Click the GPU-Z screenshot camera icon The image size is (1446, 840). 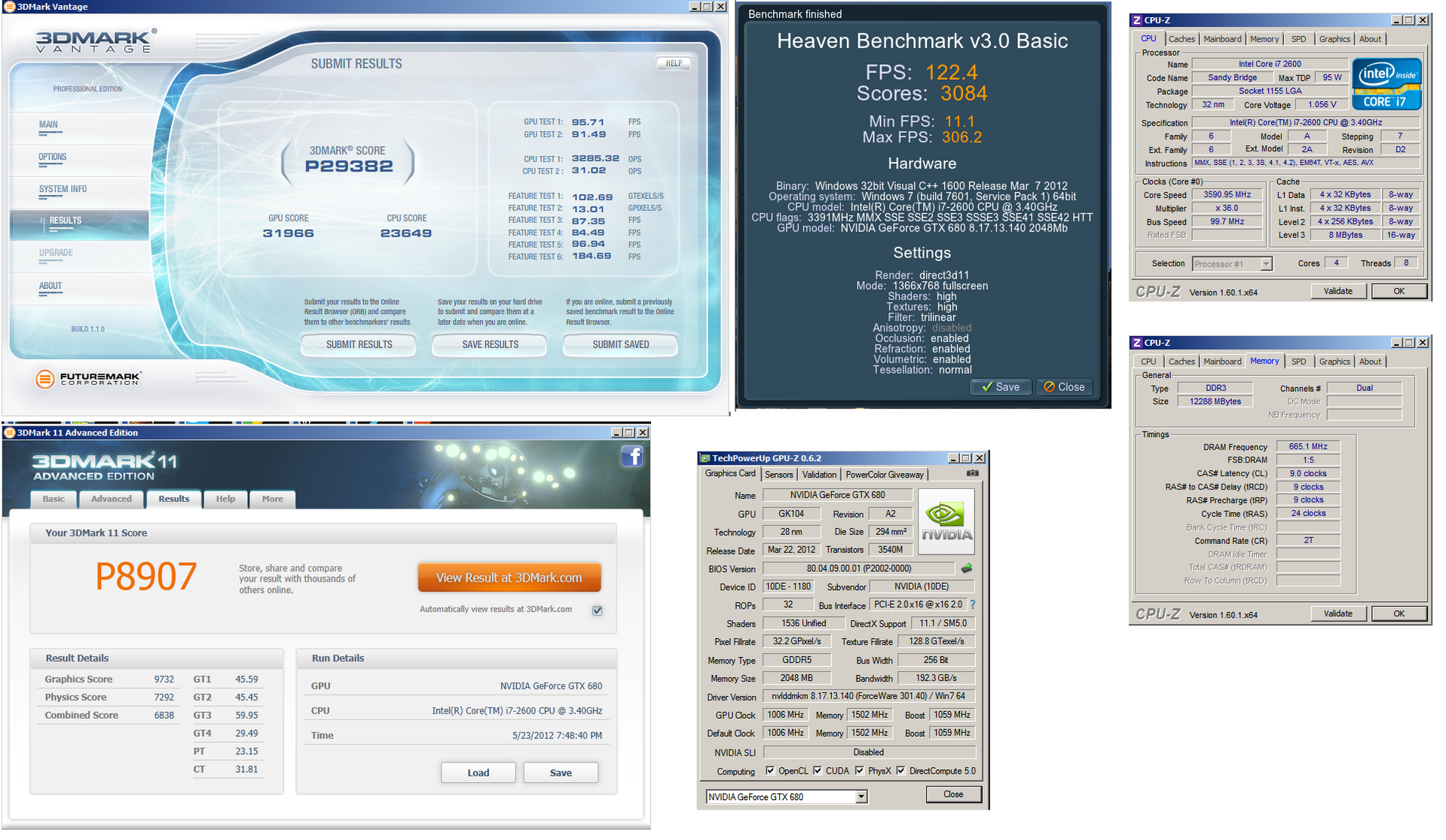(973, 474)
